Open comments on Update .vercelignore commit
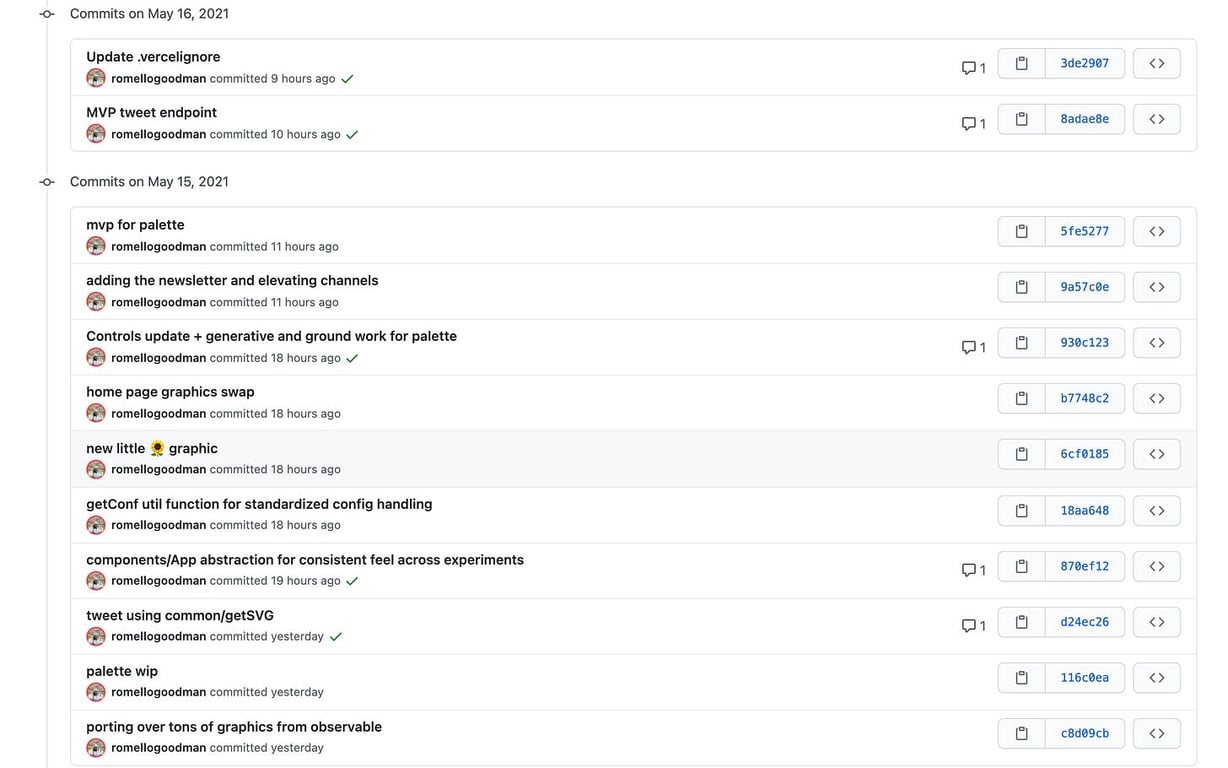 pos(973,68)
